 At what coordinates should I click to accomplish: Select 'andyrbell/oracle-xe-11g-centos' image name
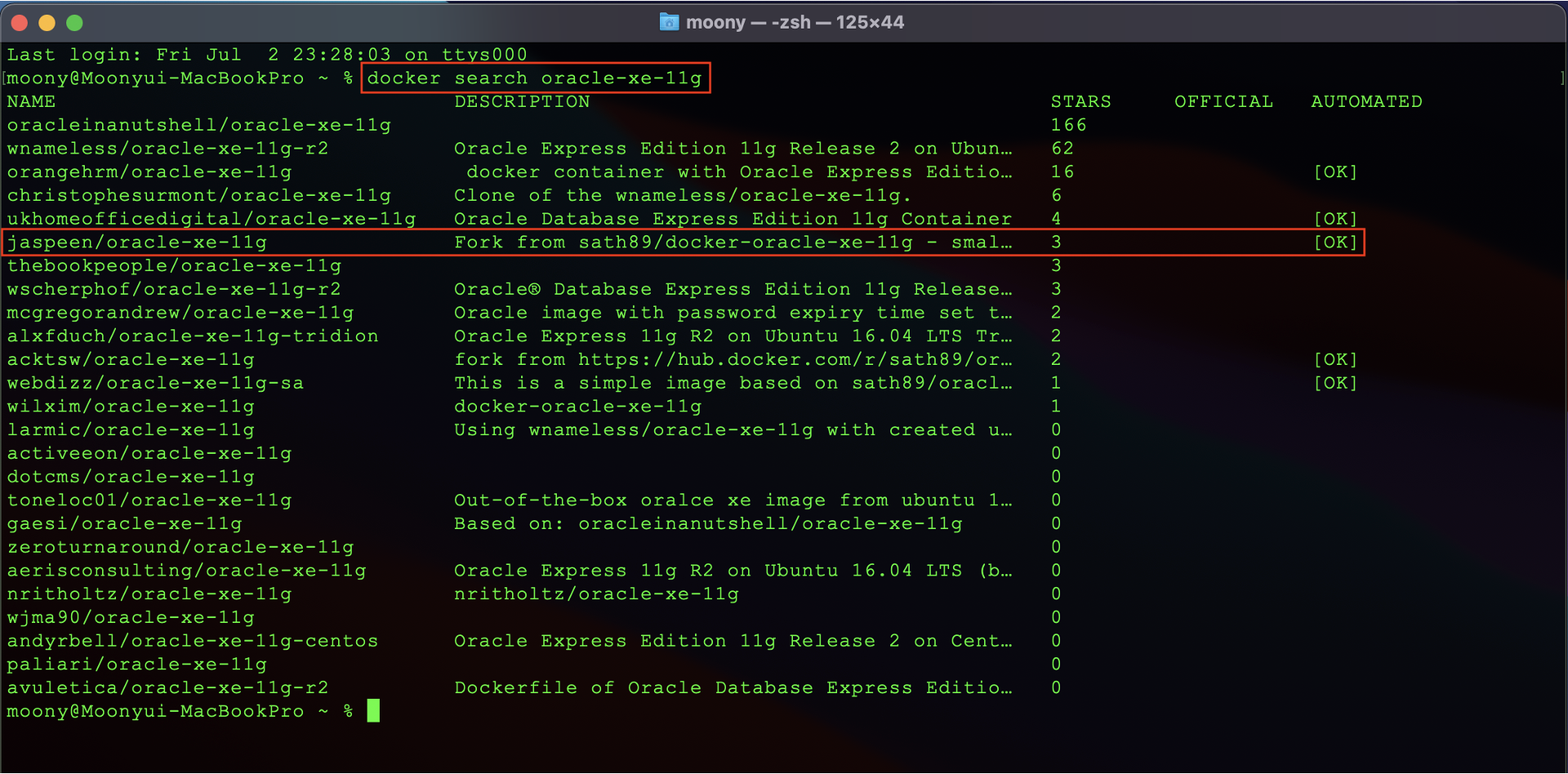coord(193,642)
